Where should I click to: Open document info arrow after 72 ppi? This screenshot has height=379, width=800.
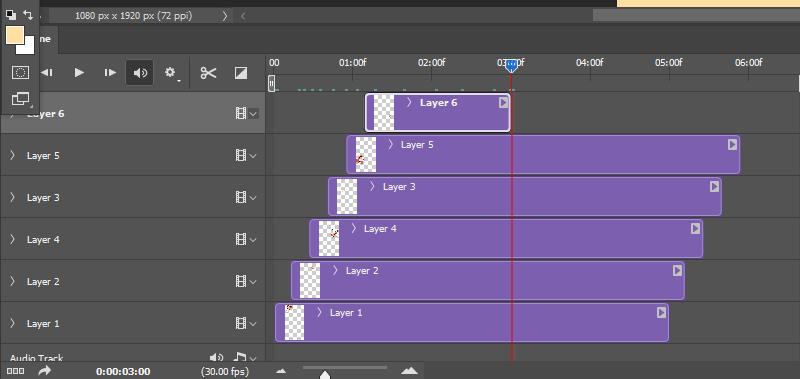coord(224,16)
